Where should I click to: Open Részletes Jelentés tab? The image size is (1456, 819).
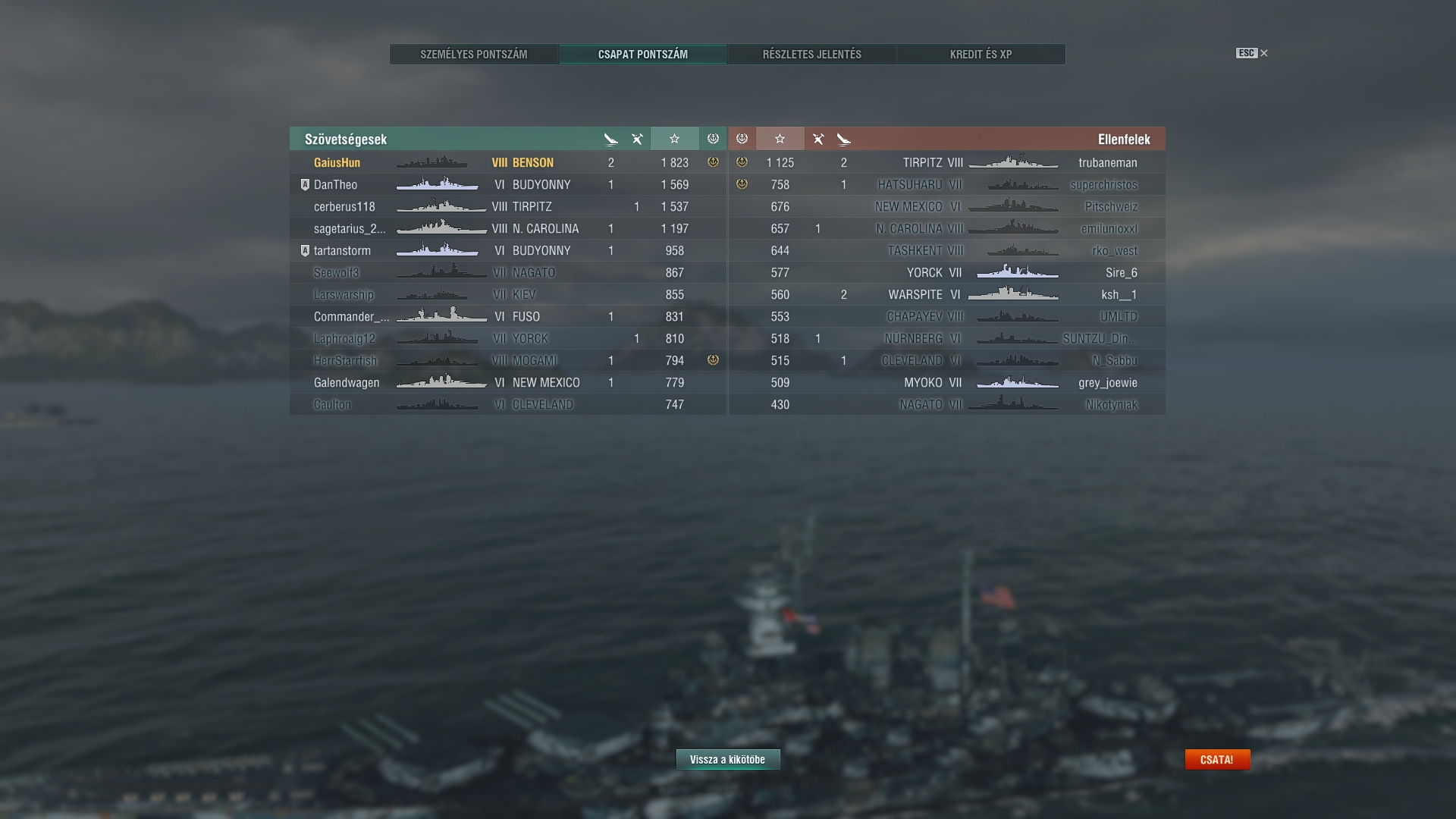click(812, 54)
